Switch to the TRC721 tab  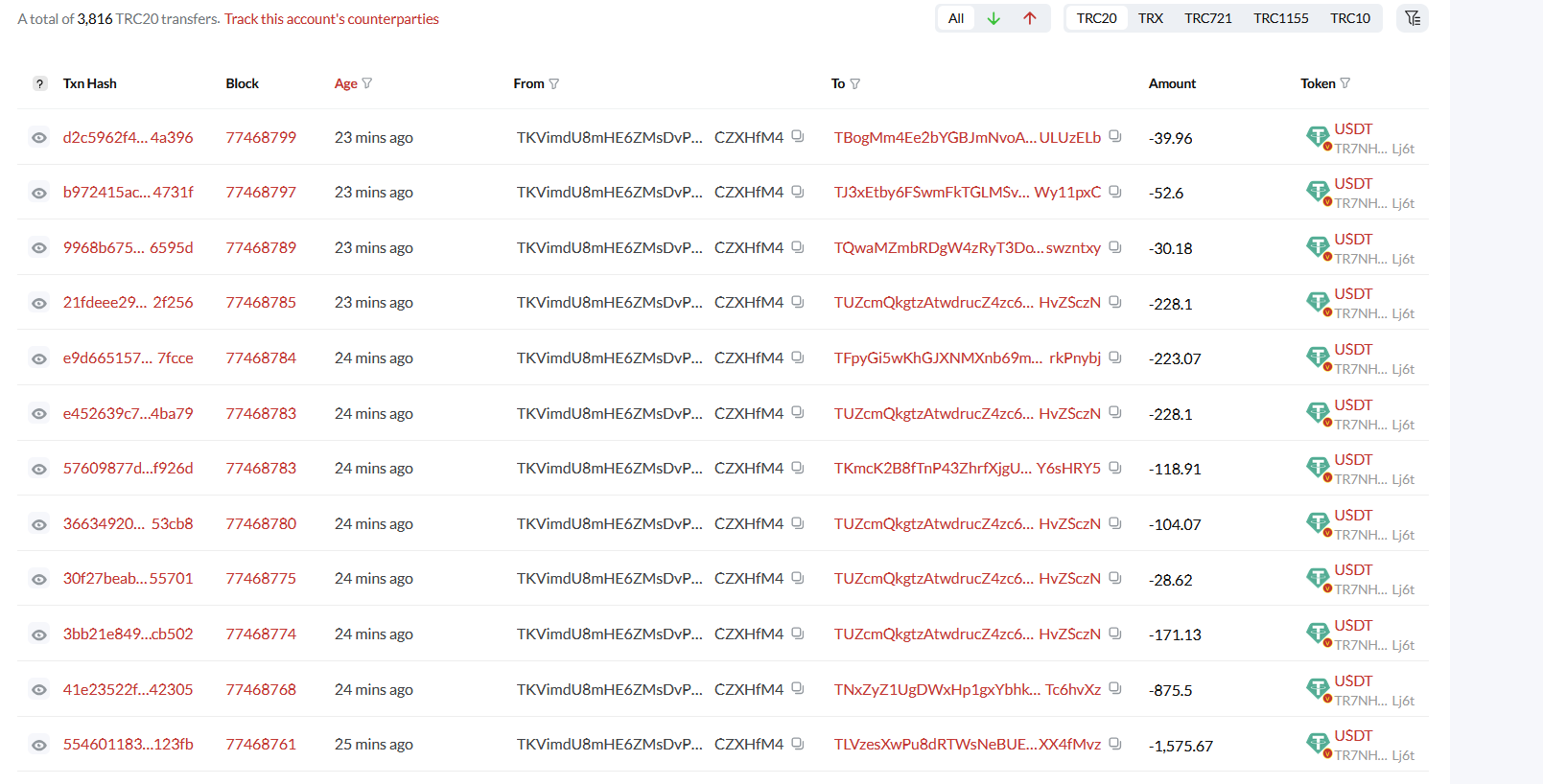tap(1208, 18)
